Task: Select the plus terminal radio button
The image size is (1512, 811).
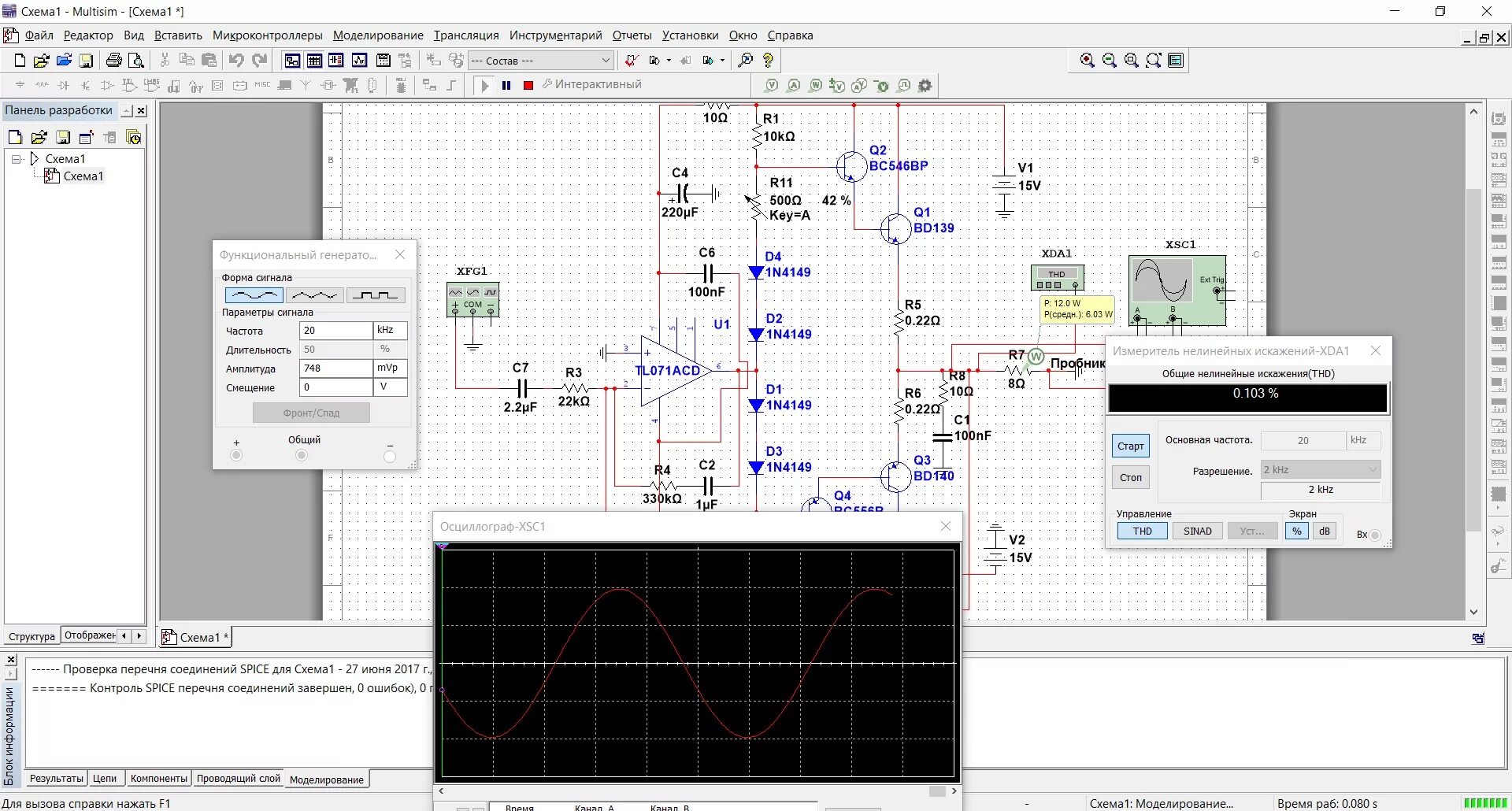Action: pos(236,456)
